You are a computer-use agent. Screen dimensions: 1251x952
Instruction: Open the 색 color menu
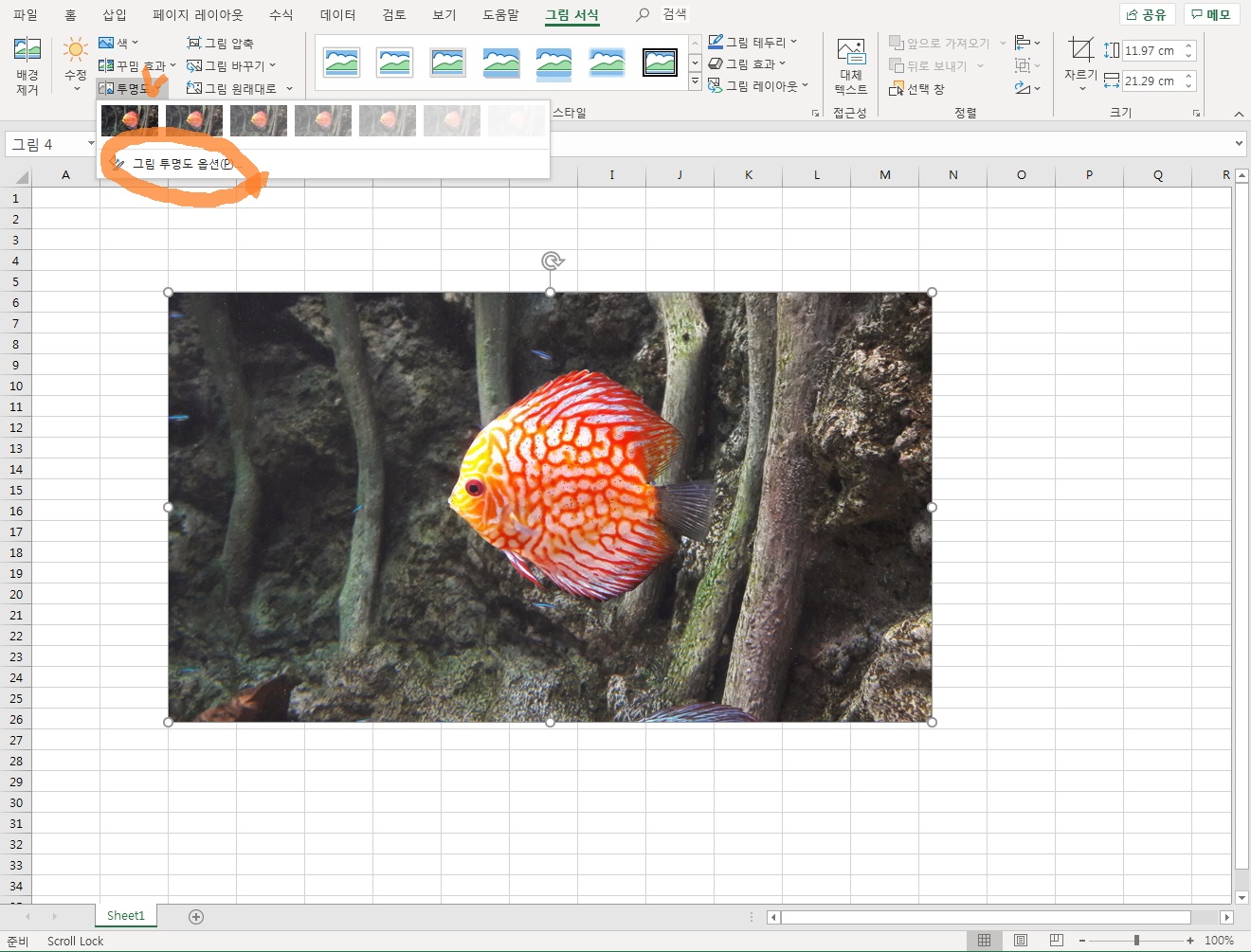[x=118, y=43]
